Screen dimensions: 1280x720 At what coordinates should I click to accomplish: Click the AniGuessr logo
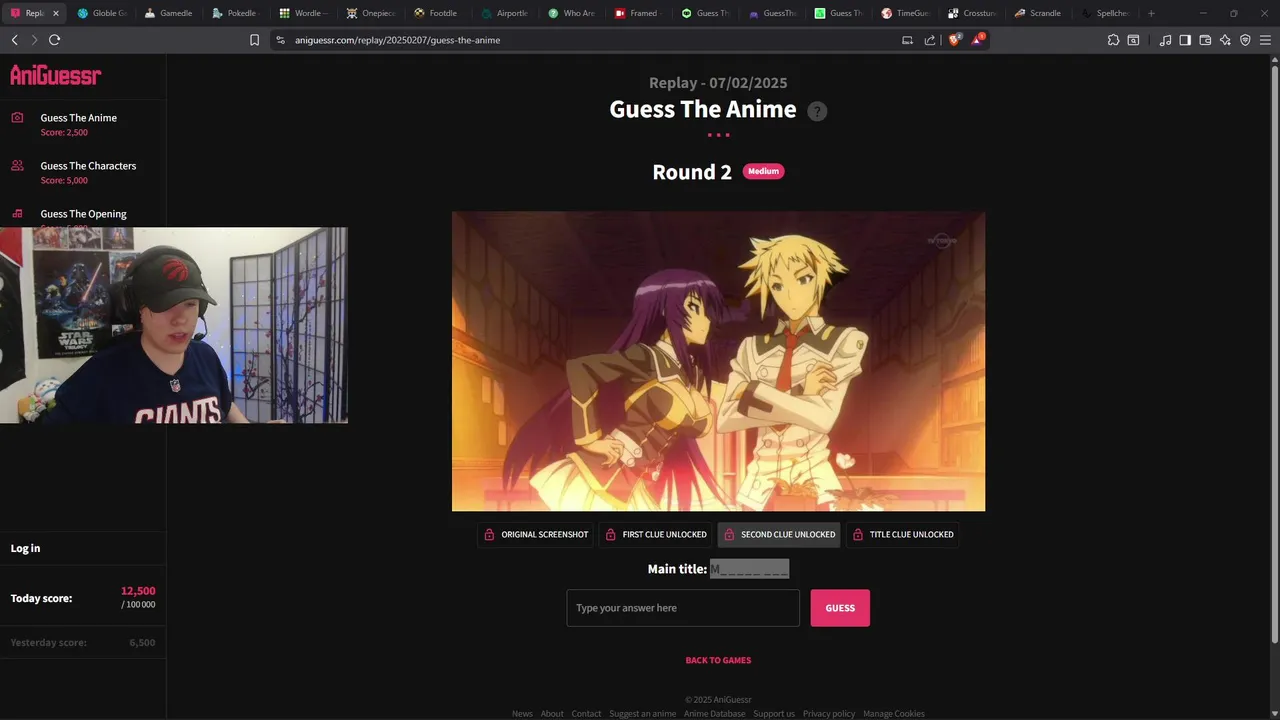[56, 75]
